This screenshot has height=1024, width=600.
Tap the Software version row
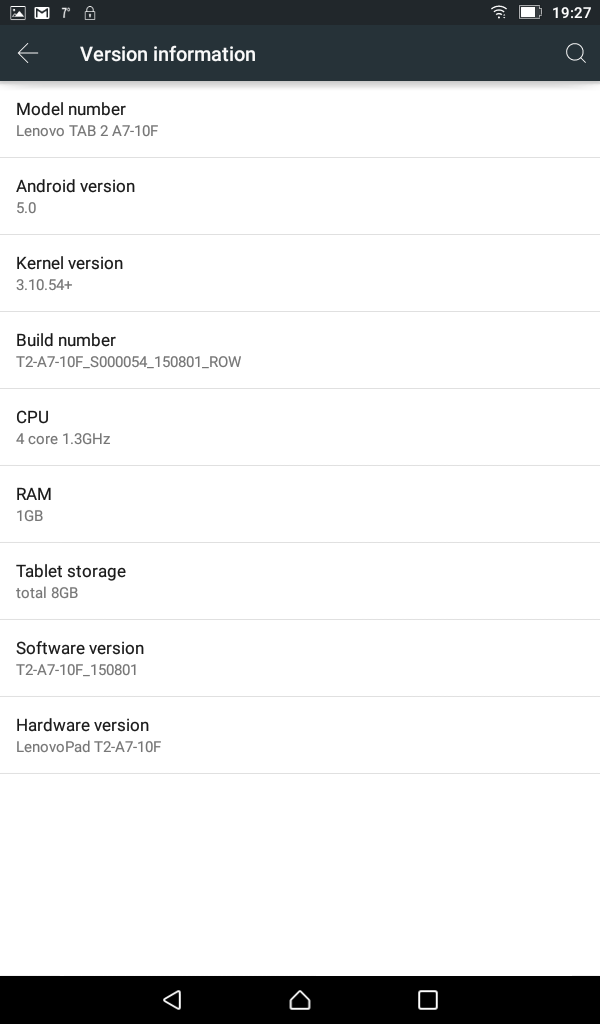tap(300, 659)
